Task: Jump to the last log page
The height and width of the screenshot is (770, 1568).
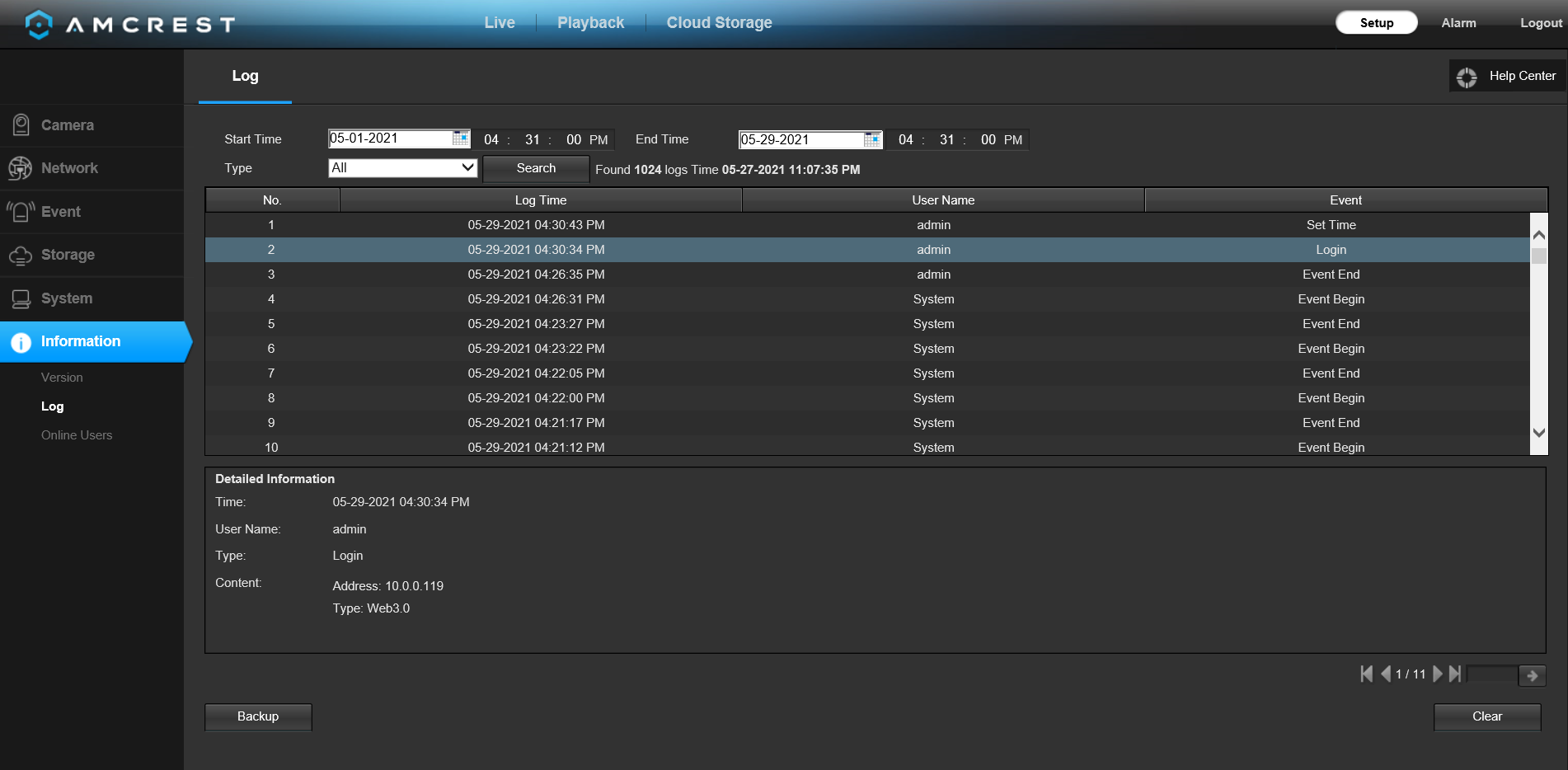Action: click(1455, 674)
